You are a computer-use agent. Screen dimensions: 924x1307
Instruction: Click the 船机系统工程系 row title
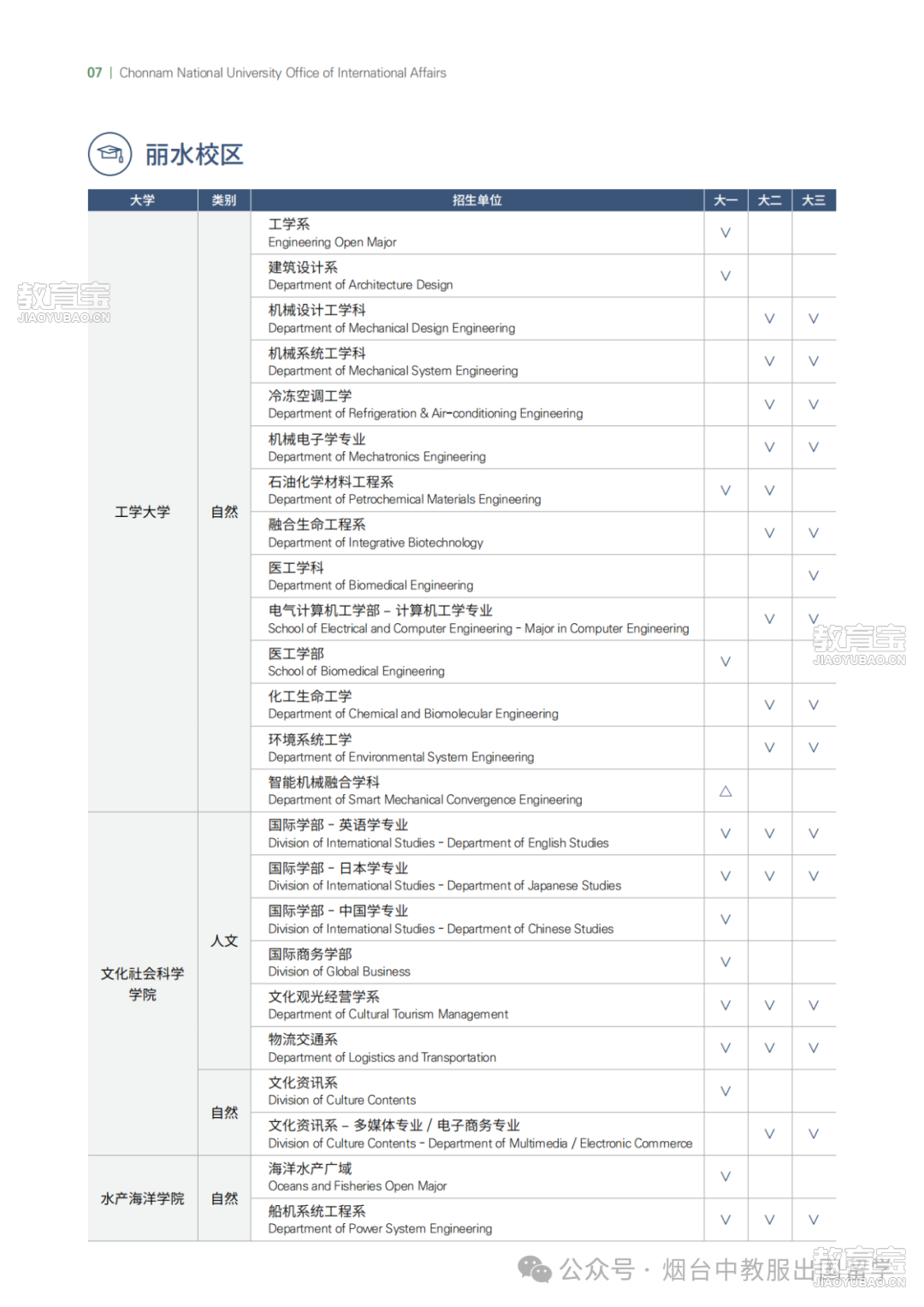point(317,1211)
